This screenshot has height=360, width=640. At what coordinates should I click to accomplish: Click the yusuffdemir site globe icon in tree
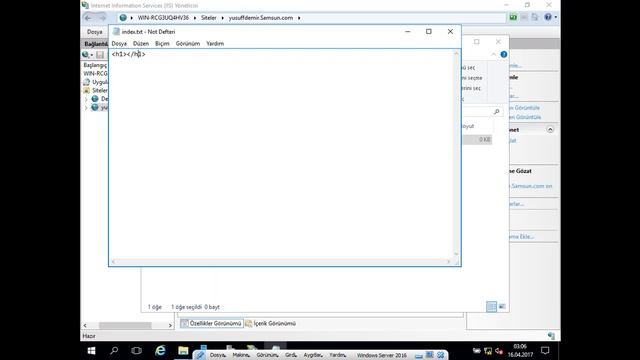(95, 107)
